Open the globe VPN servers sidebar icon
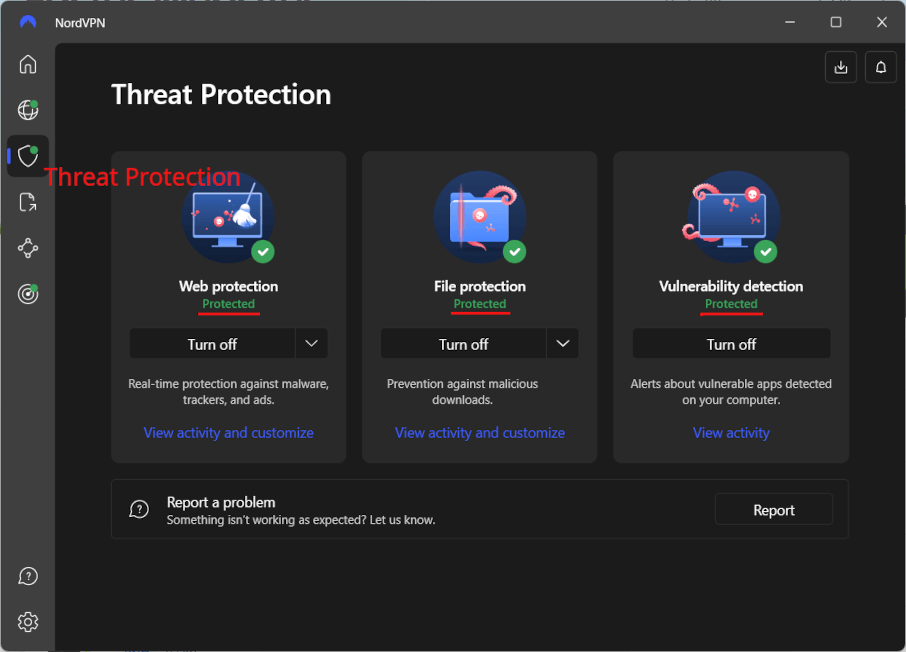 [28, 110]
